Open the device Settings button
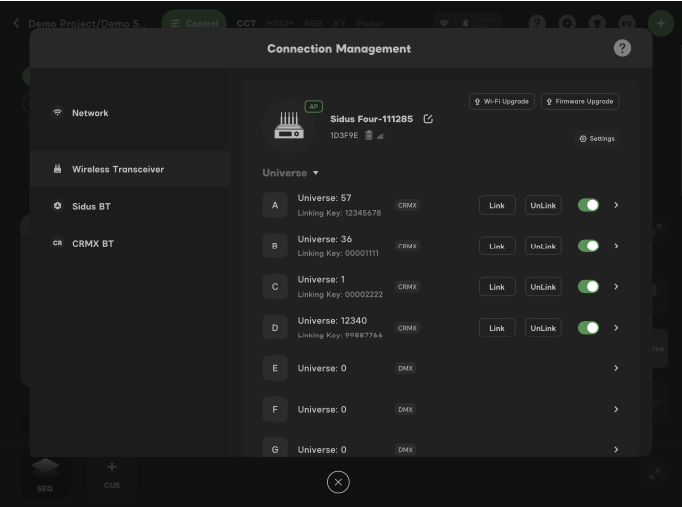682x507 pixels. pos(597,139)
